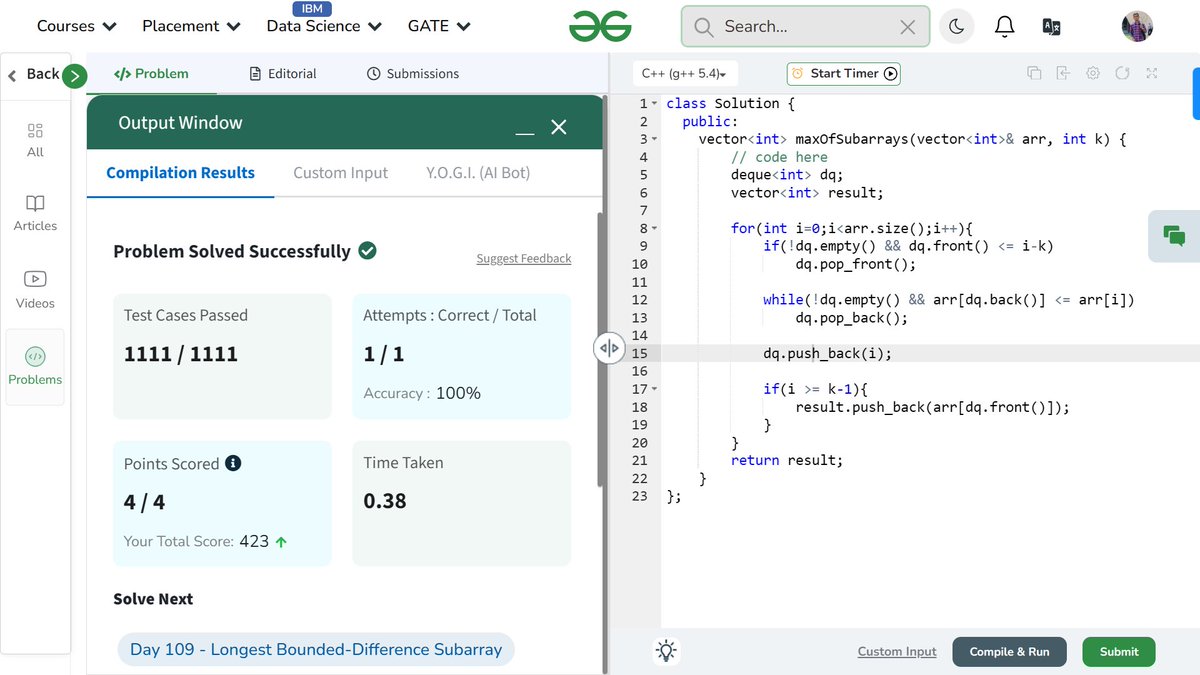
Task: Open the floating chat bubble icon
Action: point(1174,236)
